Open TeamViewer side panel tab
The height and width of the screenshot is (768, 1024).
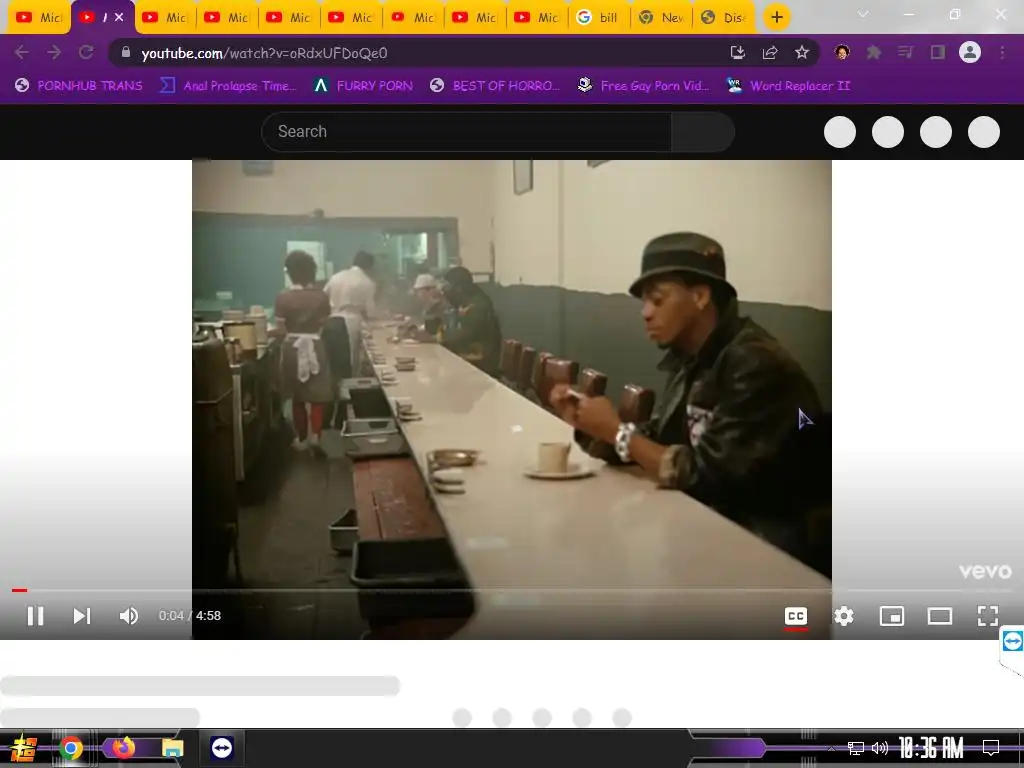coord(1012,643)
